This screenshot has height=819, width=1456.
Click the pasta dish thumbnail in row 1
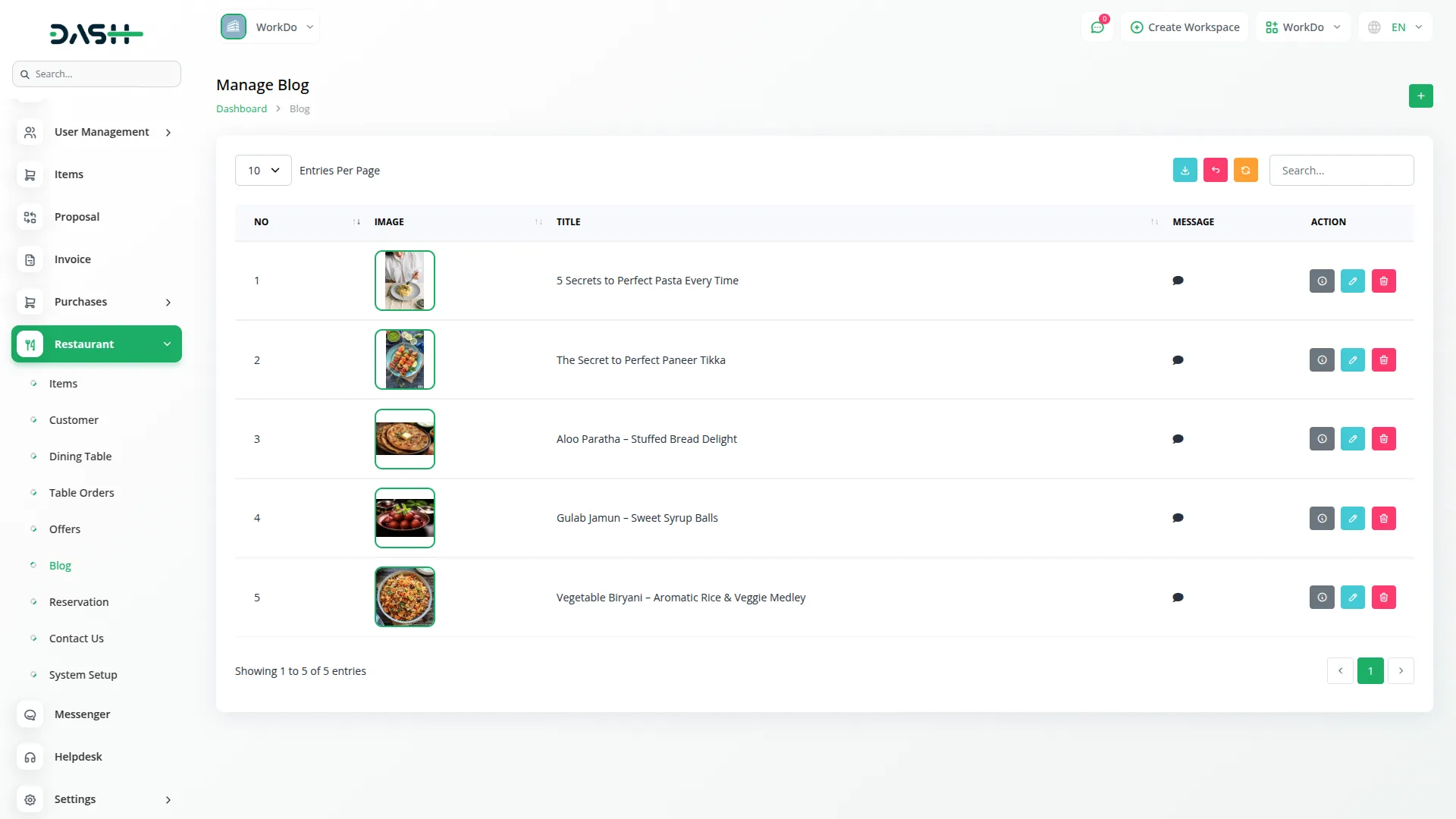point(404,280)
